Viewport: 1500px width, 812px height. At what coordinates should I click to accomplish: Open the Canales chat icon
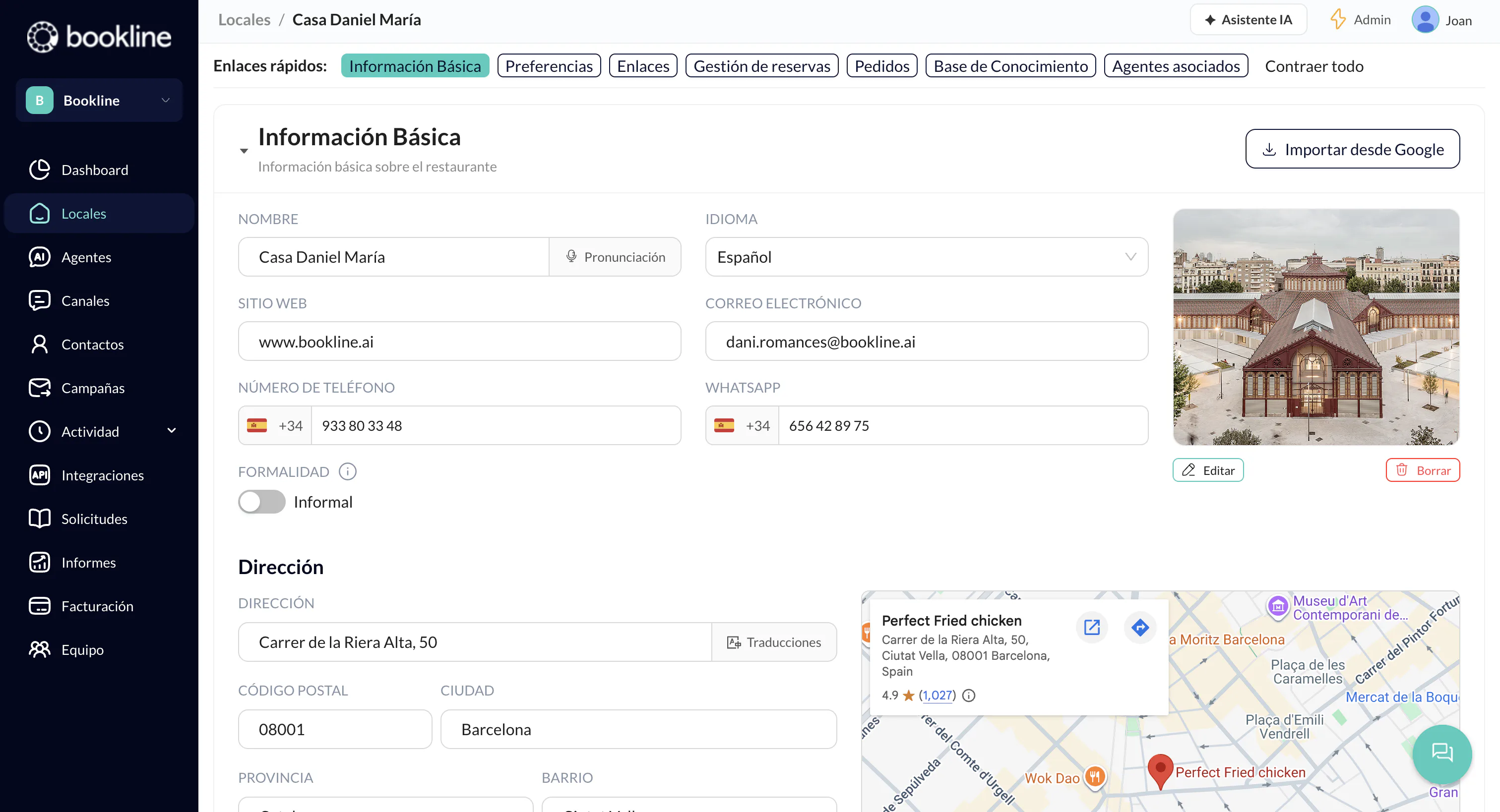pyautogui.click(x=40, y=300)
